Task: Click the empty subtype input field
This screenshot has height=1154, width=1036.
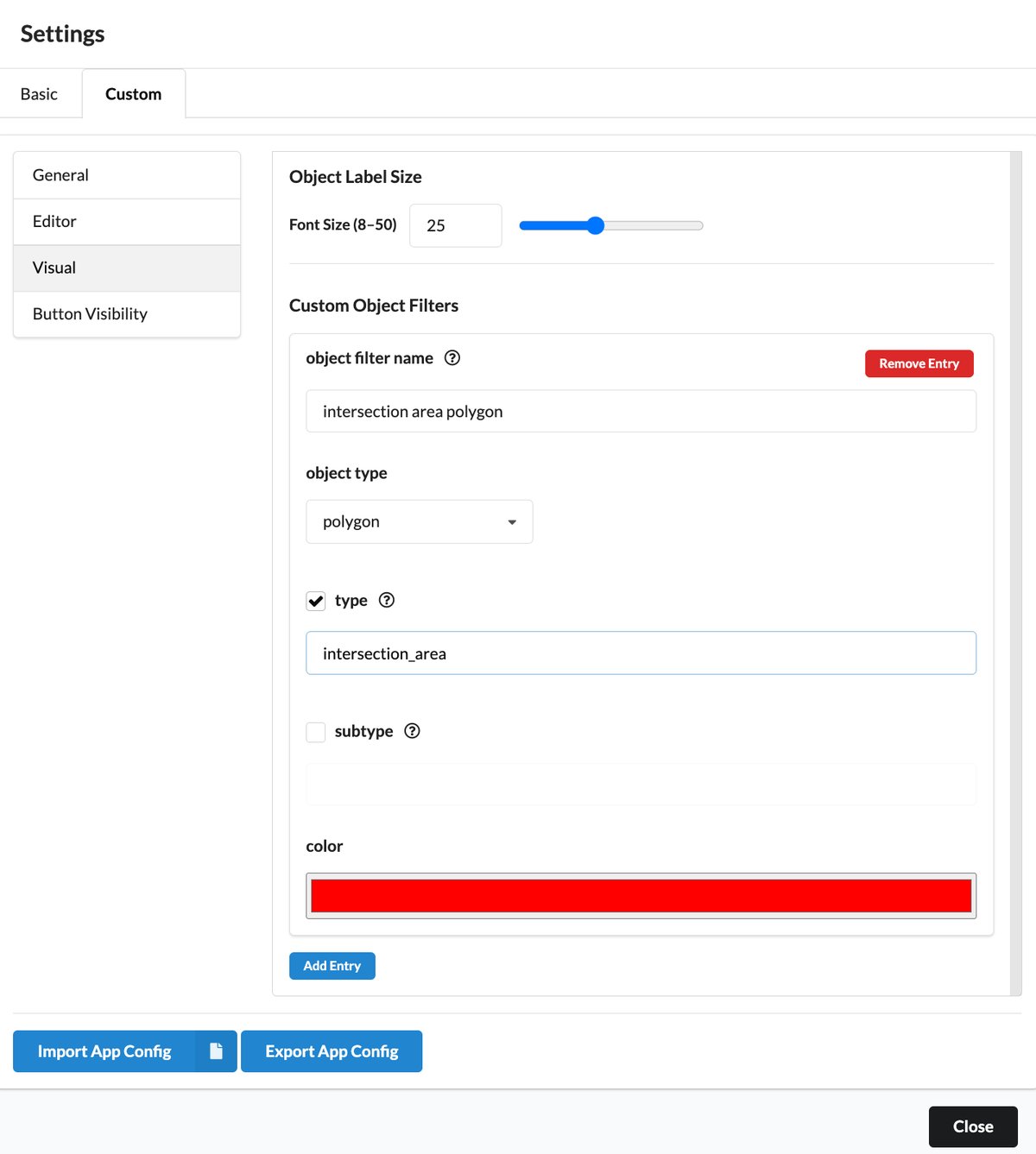Action: pyautogui.click(x=641, y=785)
